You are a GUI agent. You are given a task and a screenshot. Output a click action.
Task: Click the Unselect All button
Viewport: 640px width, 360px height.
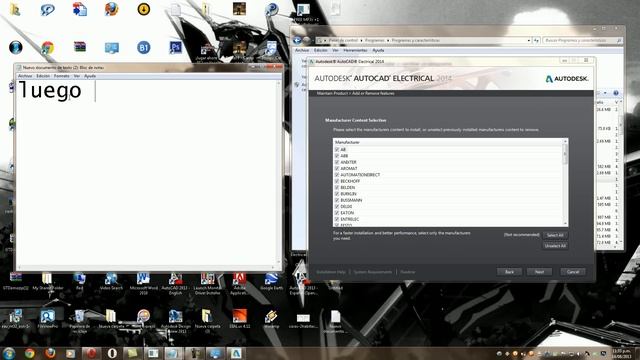(555, 246)
